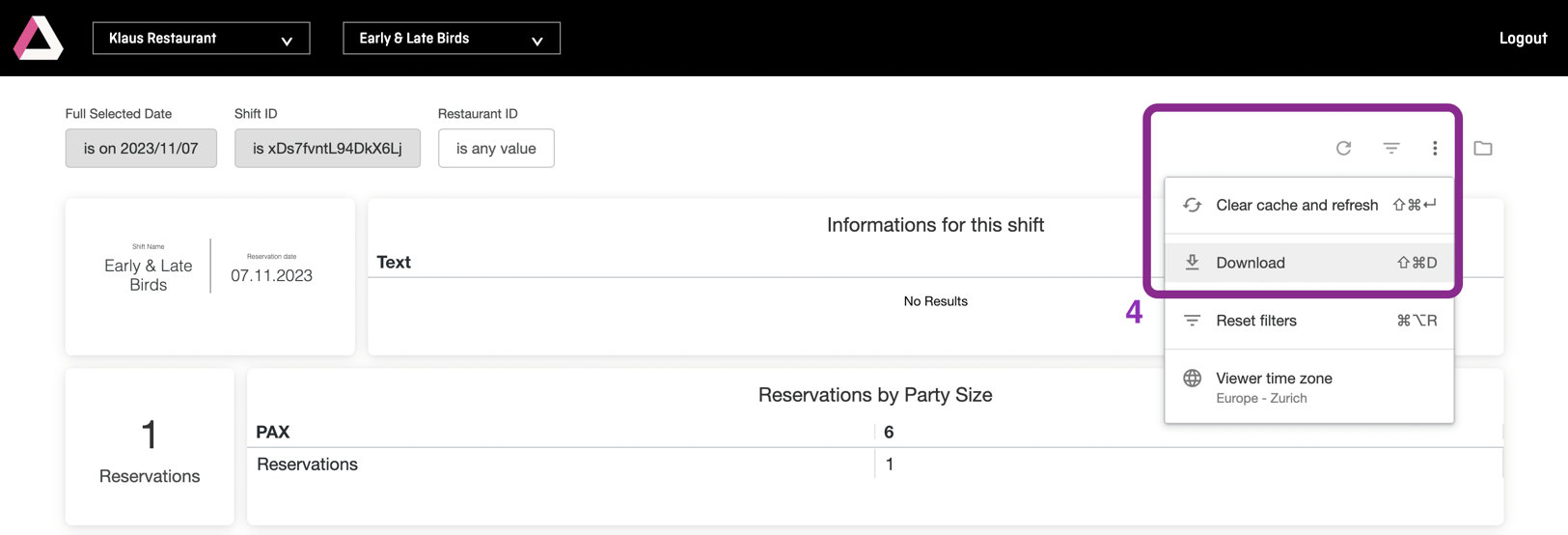Click the Text column header

pyautogui.click(x=394, y=262)
